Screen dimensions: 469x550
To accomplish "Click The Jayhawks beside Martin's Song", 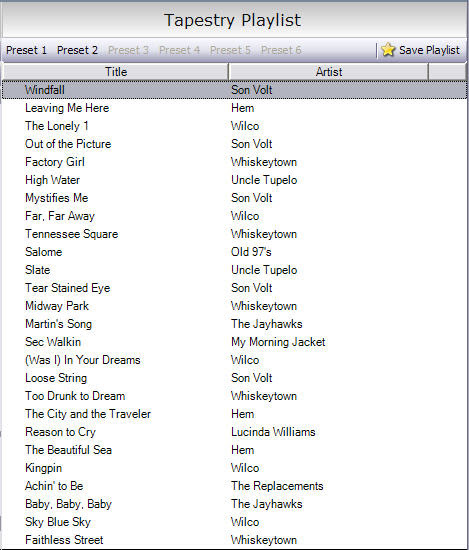I will 267,324.
